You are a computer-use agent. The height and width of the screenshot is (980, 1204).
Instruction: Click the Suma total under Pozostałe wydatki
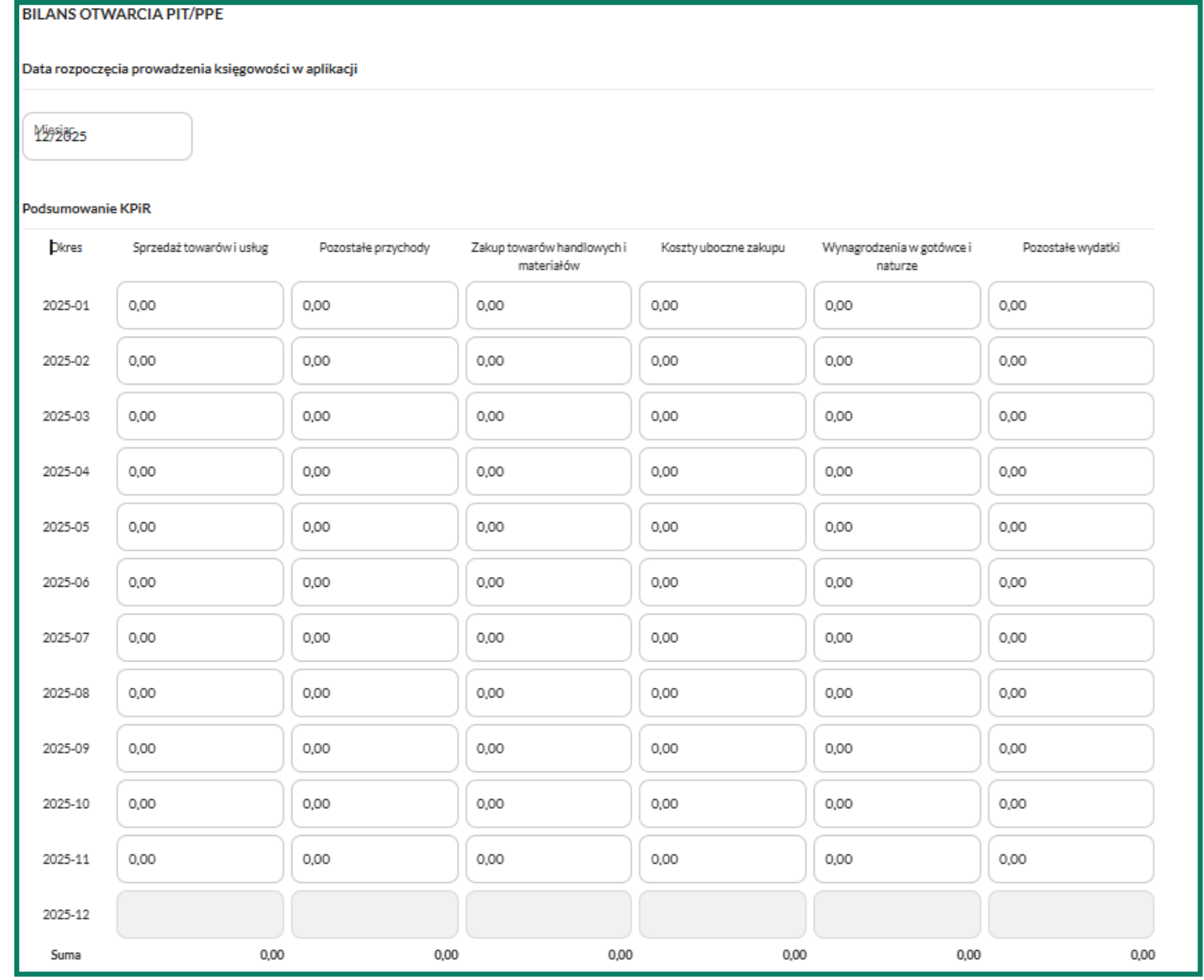[x=1143, y=955]
